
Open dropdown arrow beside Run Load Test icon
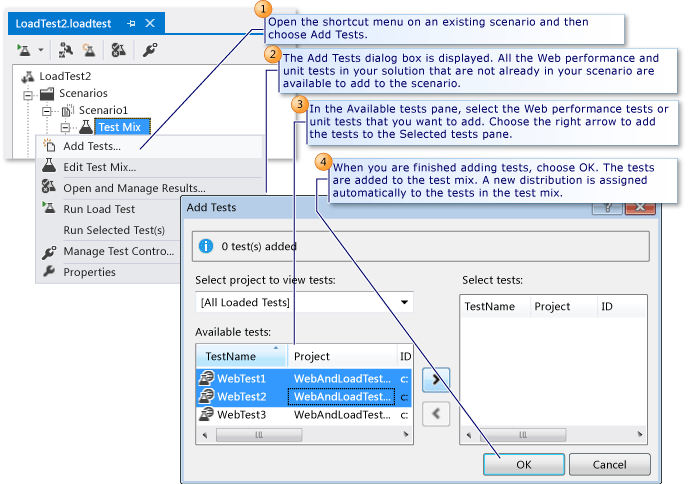[x=41, y=50]
